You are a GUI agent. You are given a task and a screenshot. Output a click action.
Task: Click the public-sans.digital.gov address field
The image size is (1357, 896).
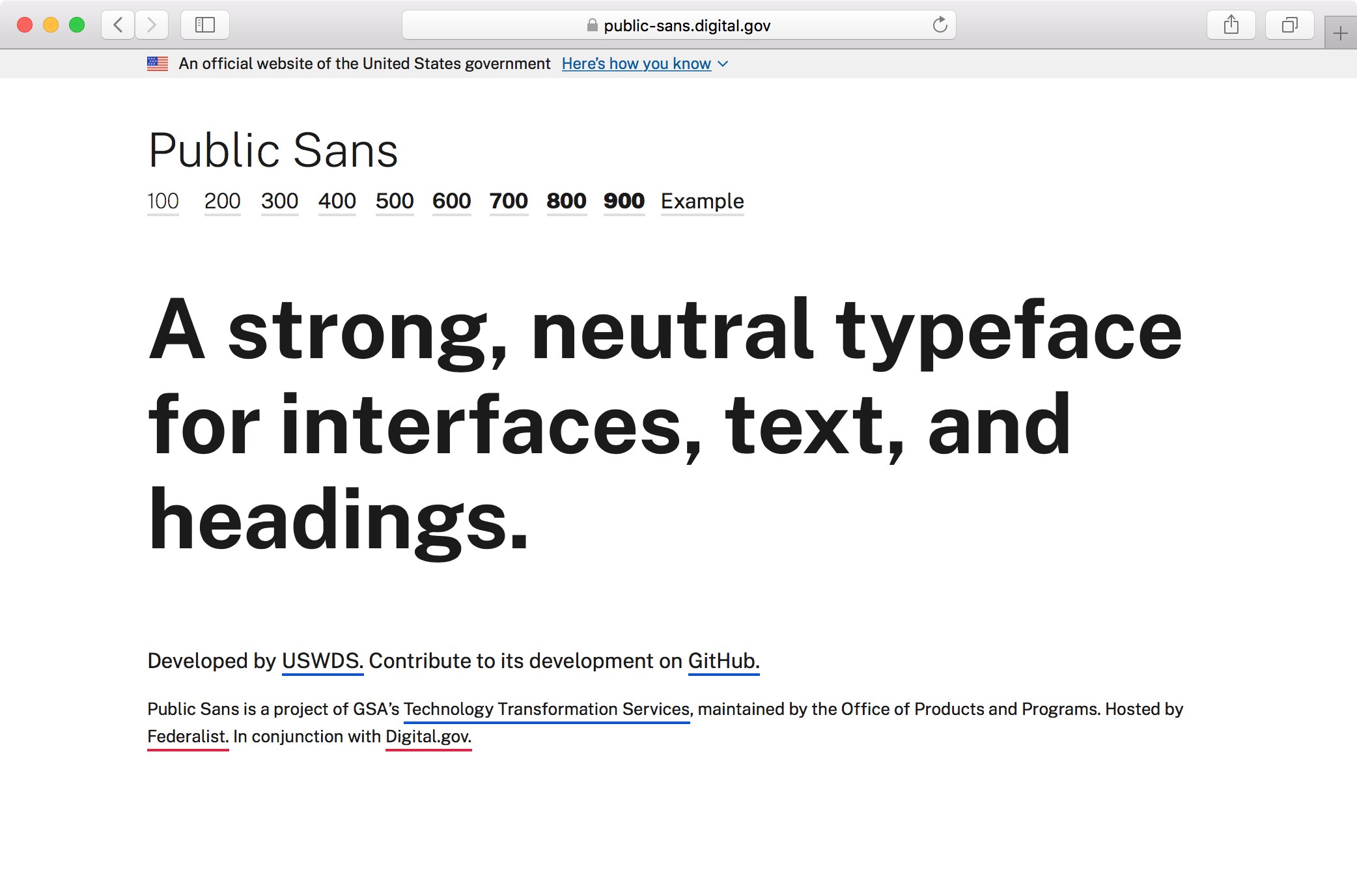click(x=678, y=25)
